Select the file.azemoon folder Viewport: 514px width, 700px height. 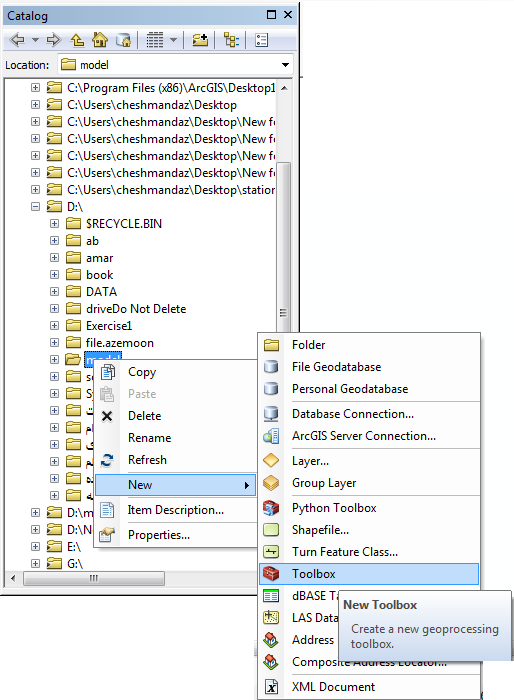[x=120, y=343]
